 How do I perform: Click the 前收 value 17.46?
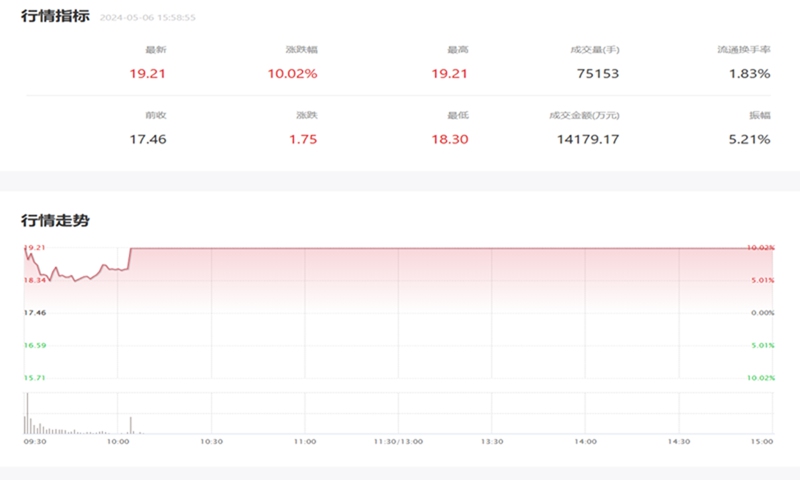[x=148, y=139]
